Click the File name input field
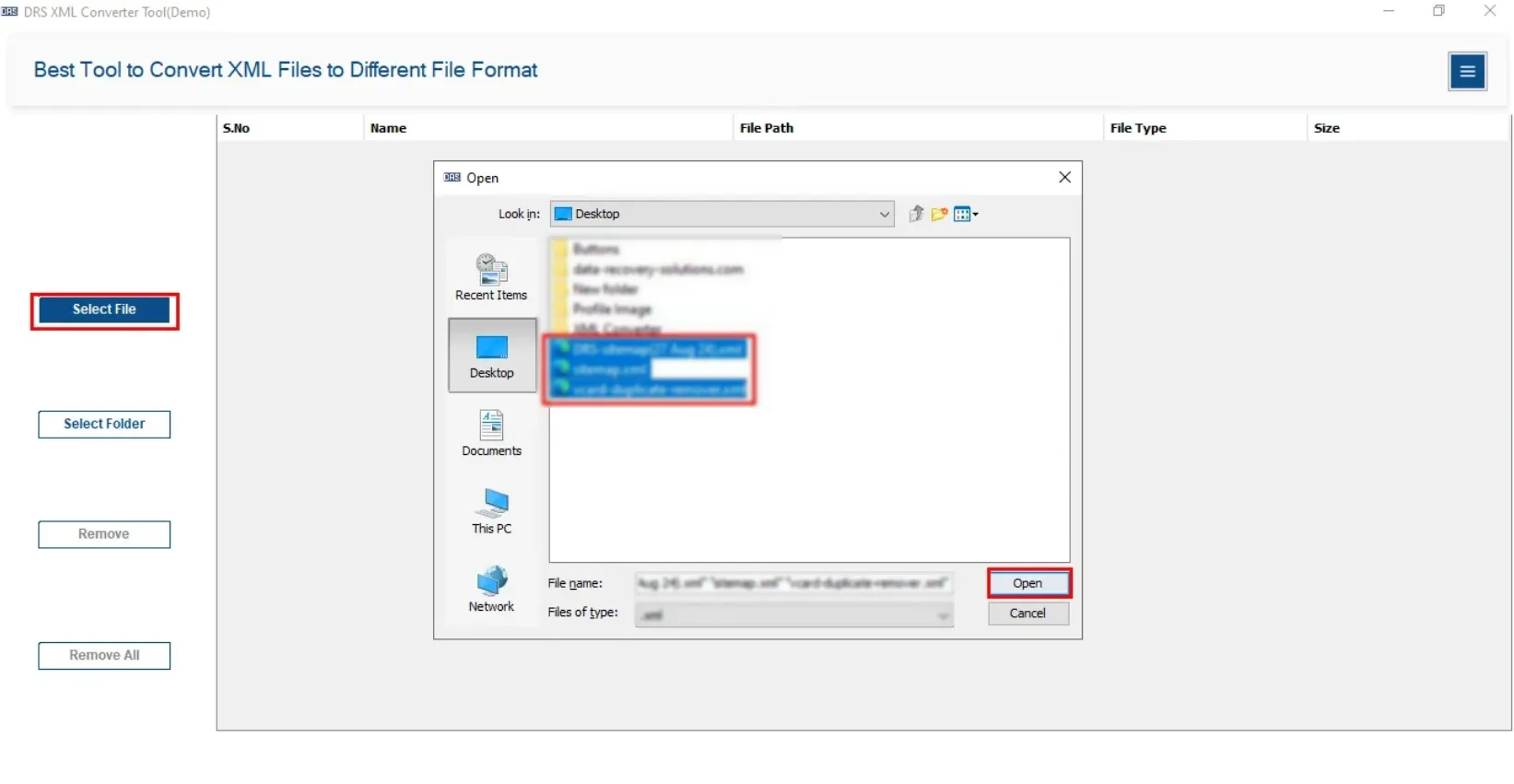 tap(793, 583)
